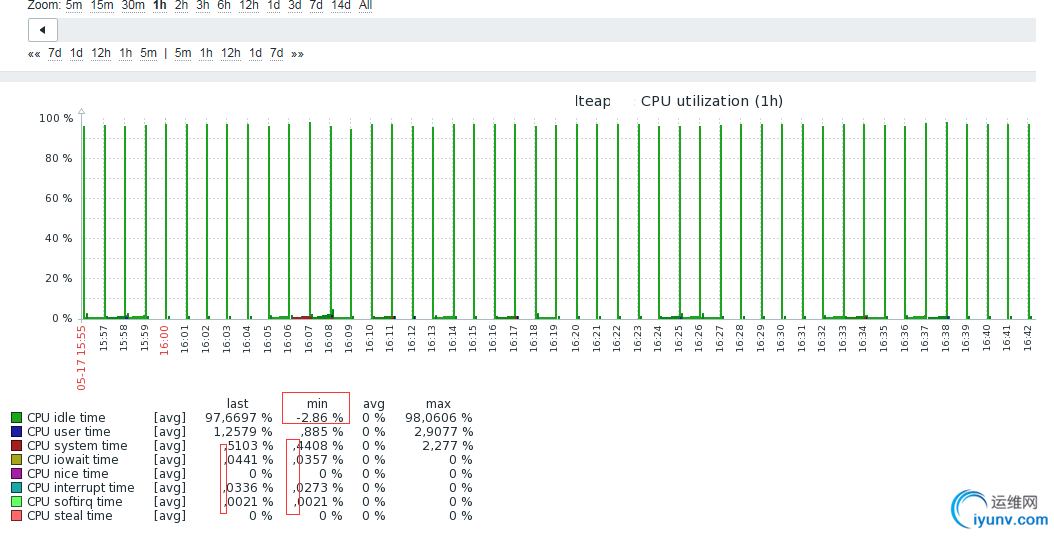Choose 12h in the Zoom row

pyautogui.click(x=249, y=5)
